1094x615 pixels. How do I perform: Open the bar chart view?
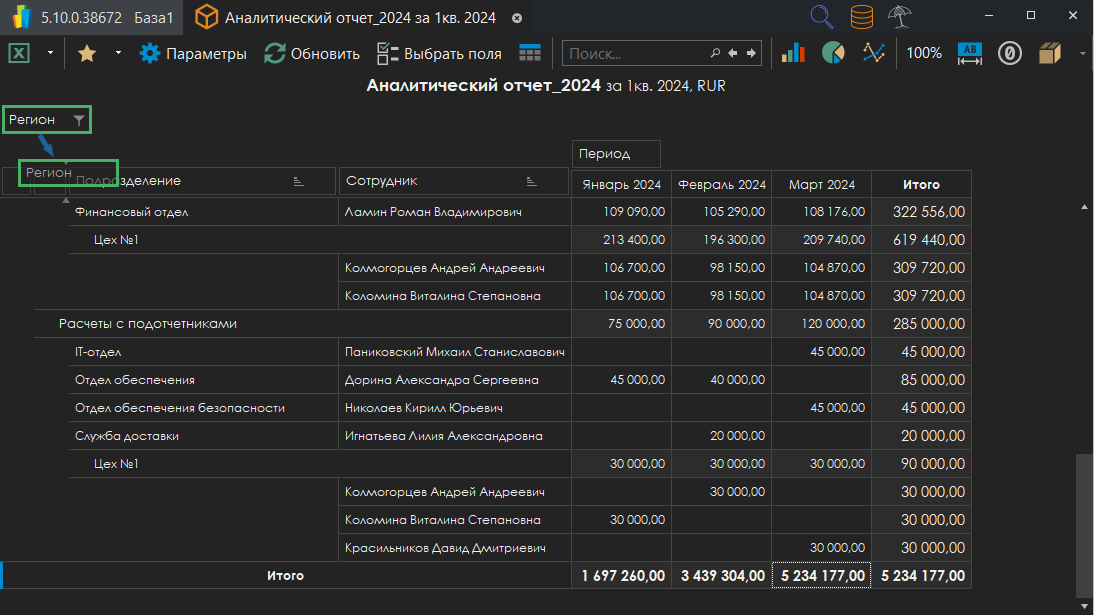(x=793, y=54)
